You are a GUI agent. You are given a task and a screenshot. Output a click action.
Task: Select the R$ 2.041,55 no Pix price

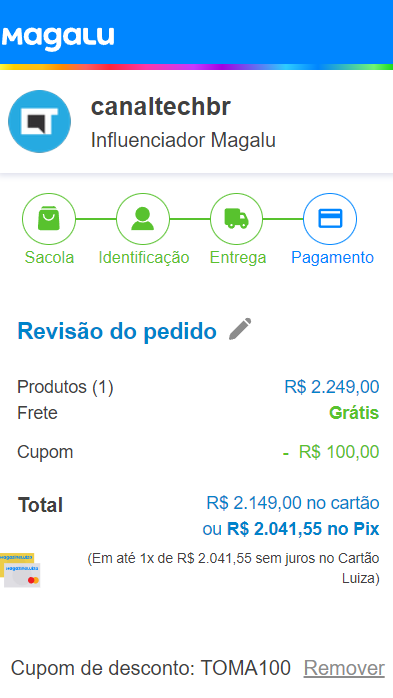[x=303, y=529]
